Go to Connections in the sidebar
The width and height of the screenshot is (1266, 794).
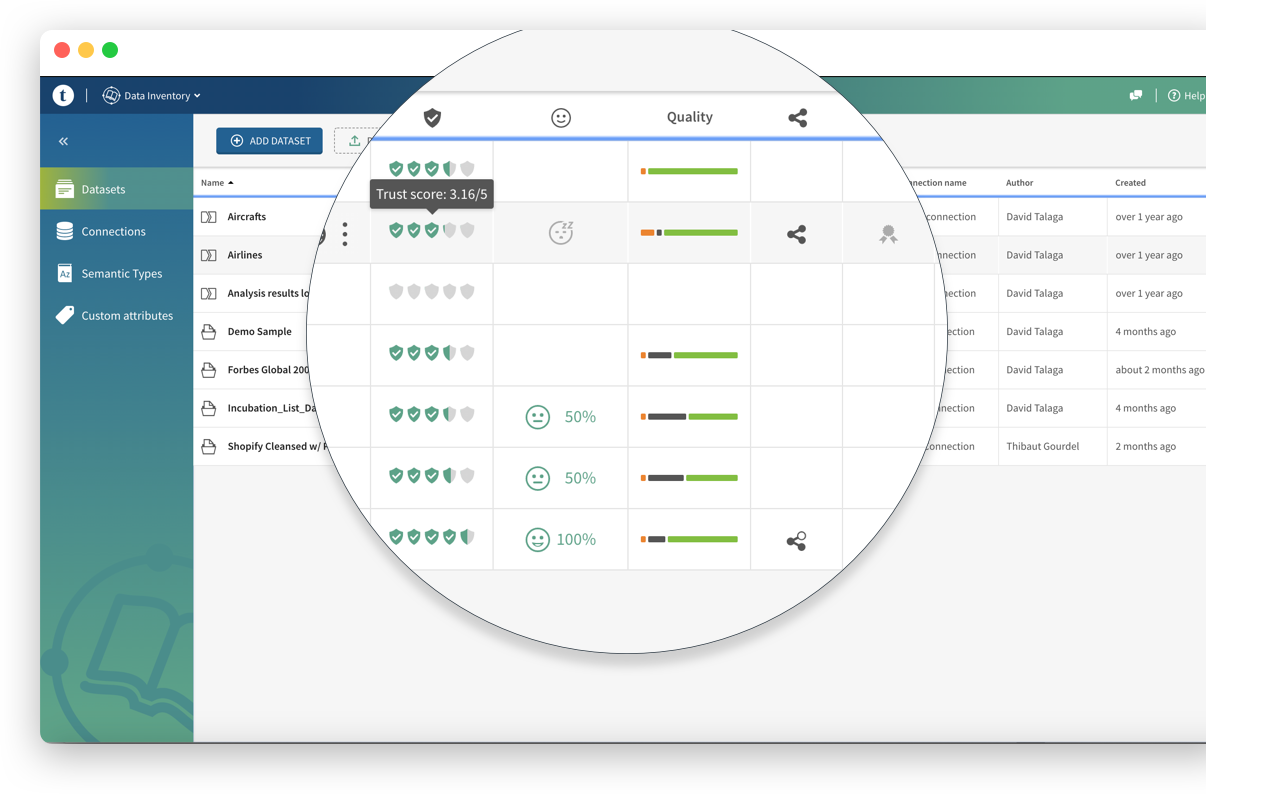point(113,231)
